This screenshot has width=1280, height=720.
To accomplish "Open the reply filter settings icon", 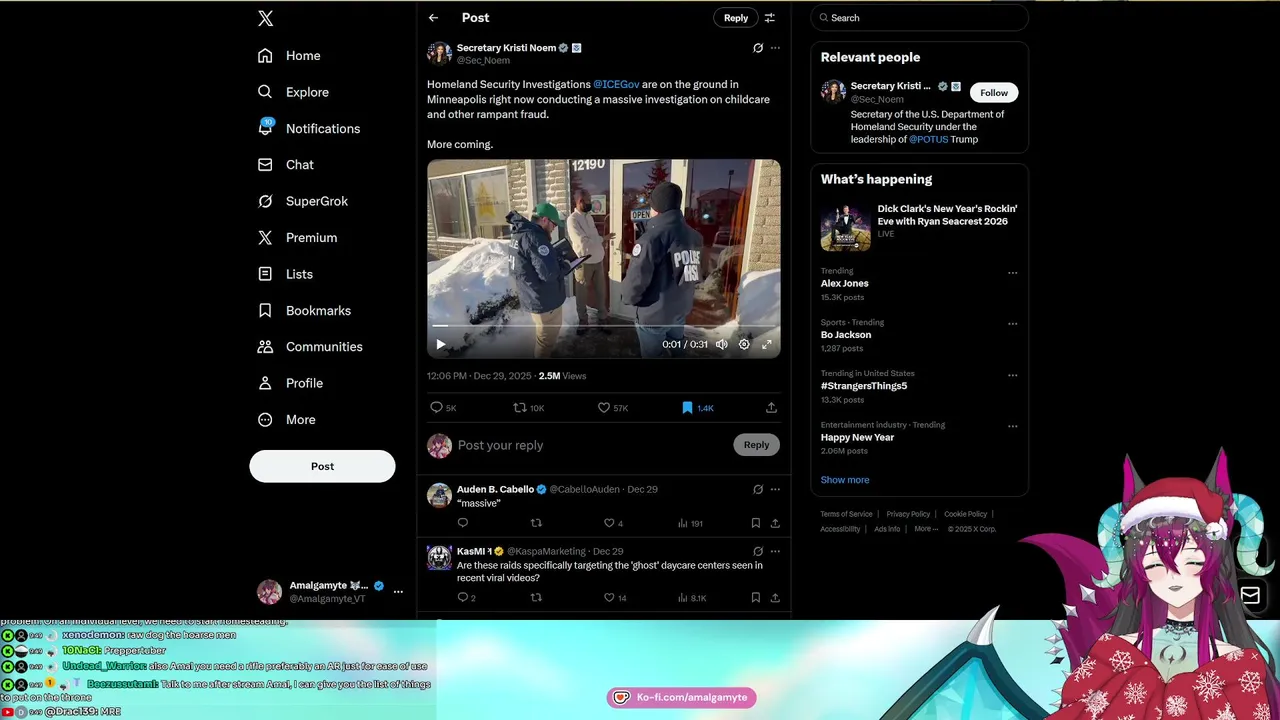I will (x=769, y=18).
